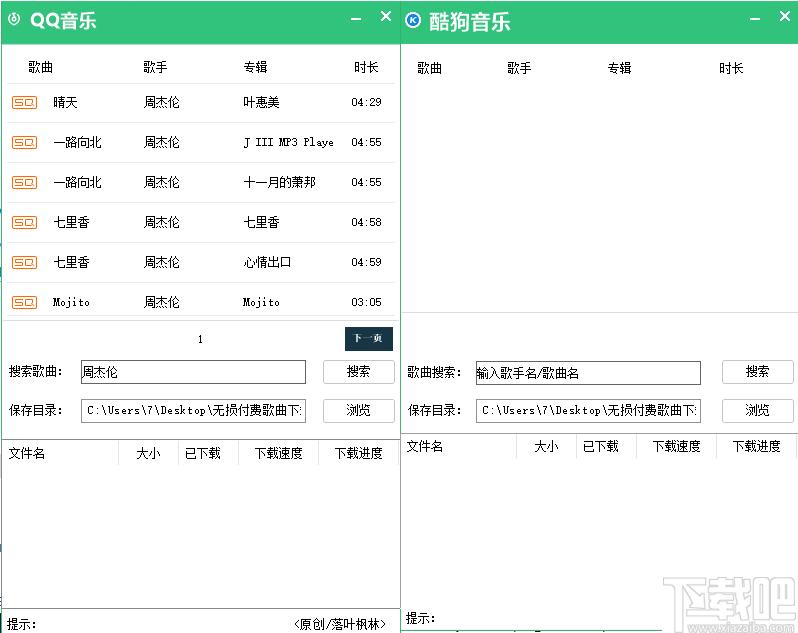
Task: Click 已下载 download header in 酷狗音乐
Action: (x=601, y=446)
